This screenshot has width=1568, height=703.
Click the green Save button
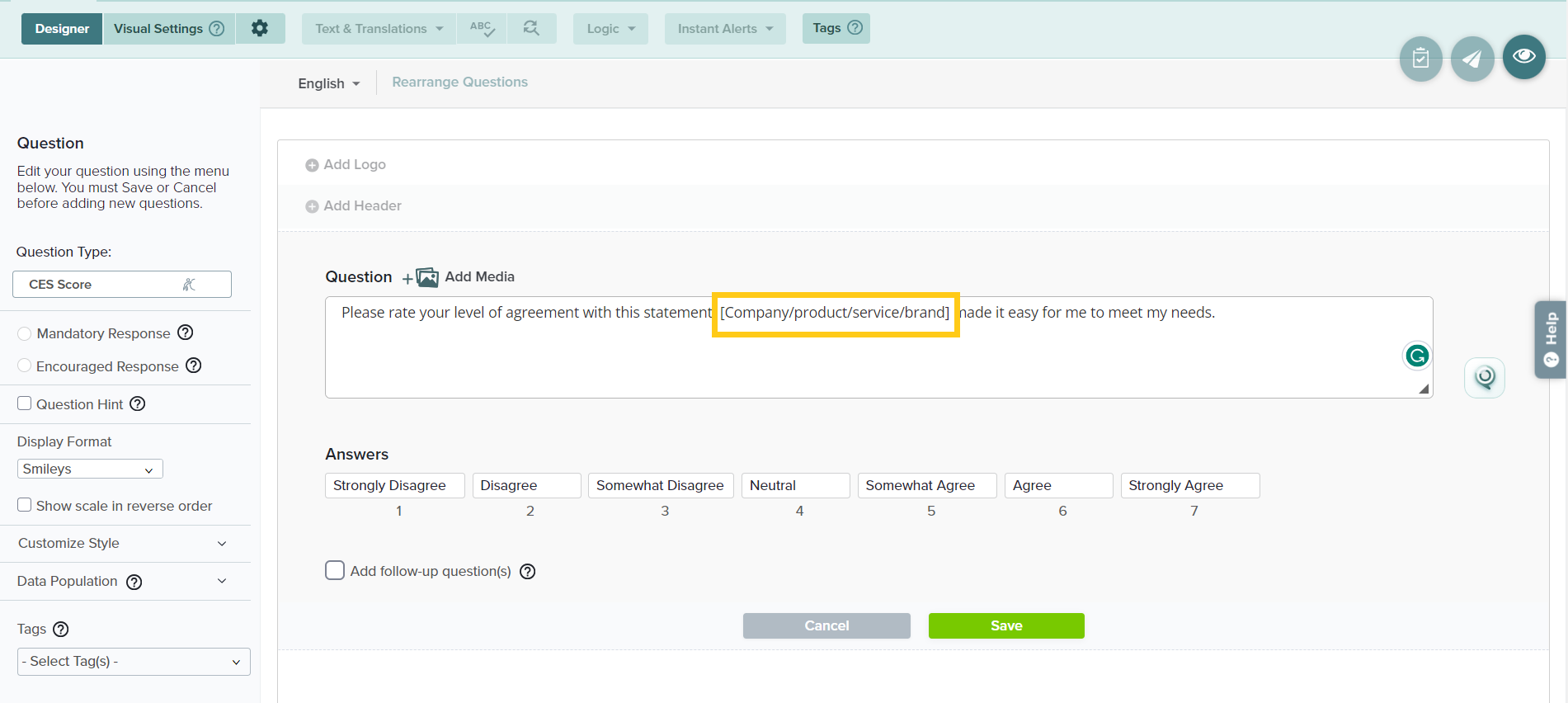[1005, 625]
